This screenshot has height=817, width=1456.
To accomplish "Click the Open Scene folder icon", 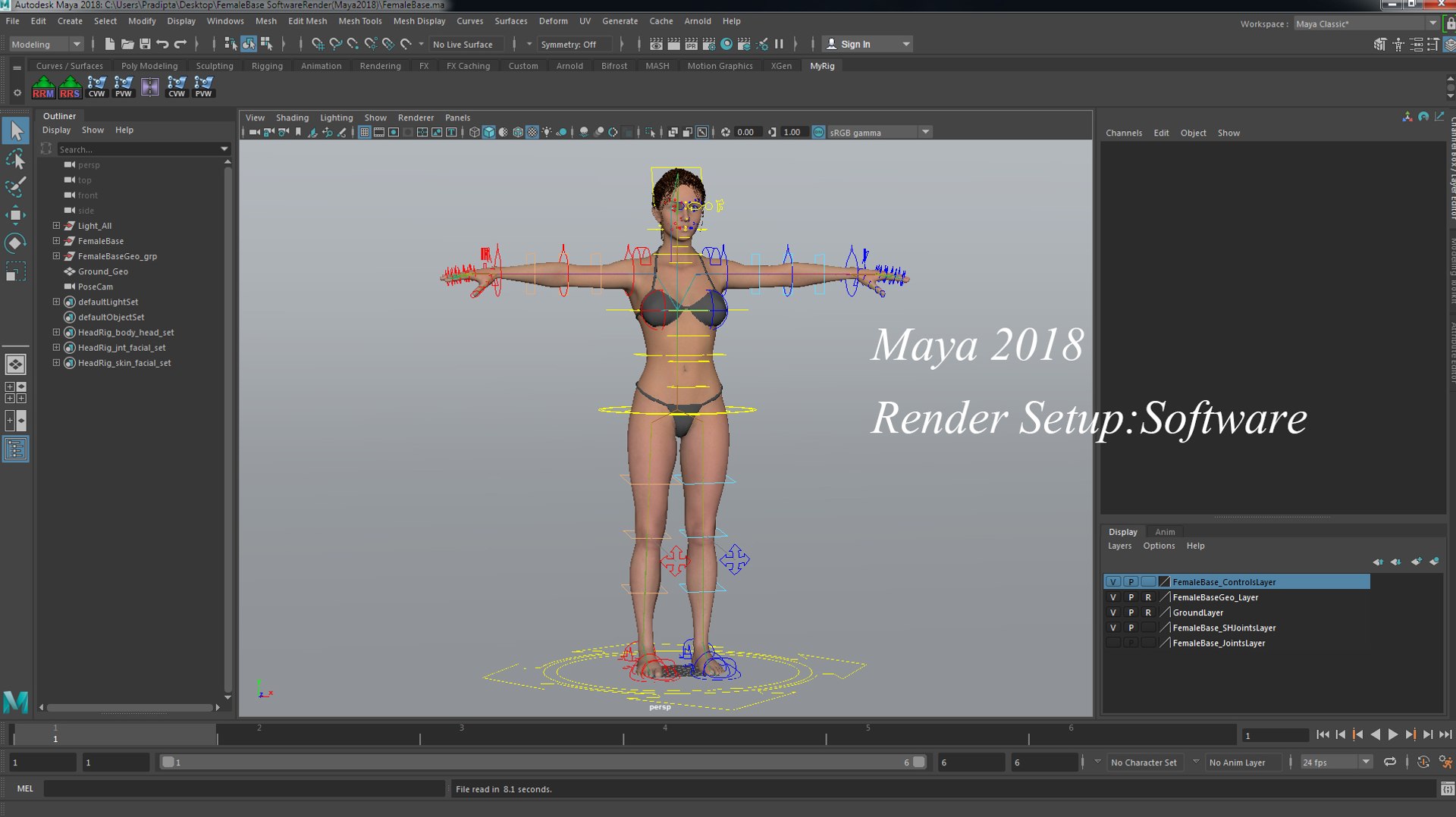I will point(127,44).
